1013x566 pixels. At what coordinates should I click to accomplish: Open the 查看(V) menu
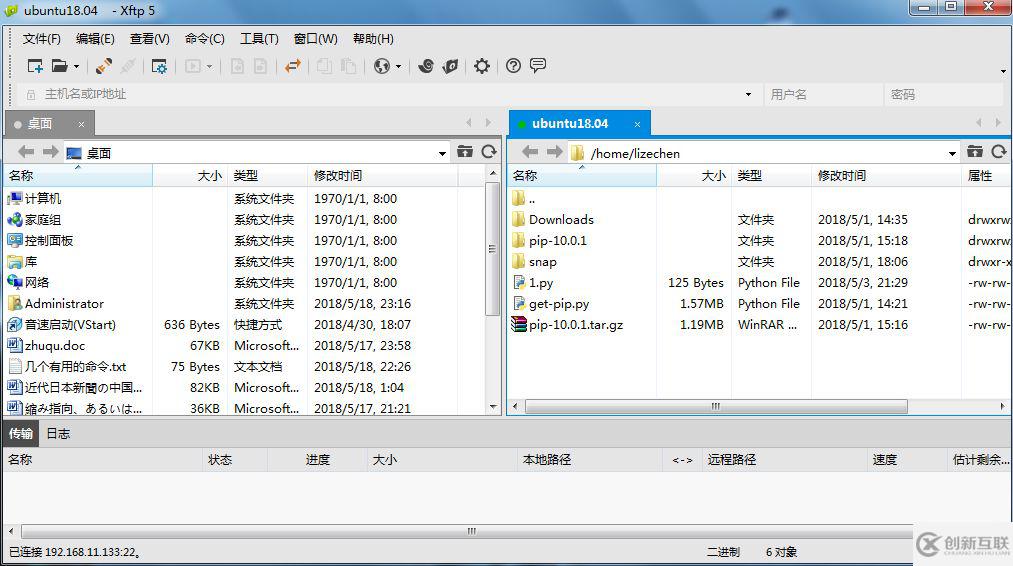click(x=149, y=39)
